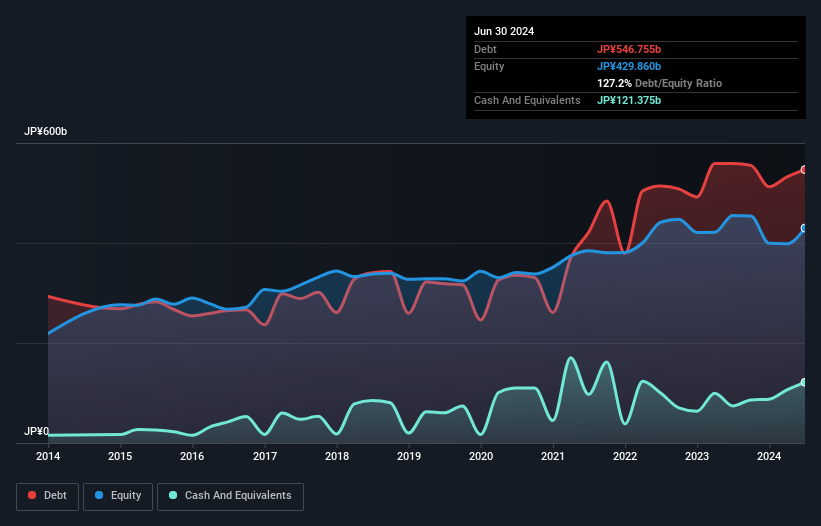The image size is (821, 526).
Task: Toggle the Debt legend button
Action: [x=48, y=496]
